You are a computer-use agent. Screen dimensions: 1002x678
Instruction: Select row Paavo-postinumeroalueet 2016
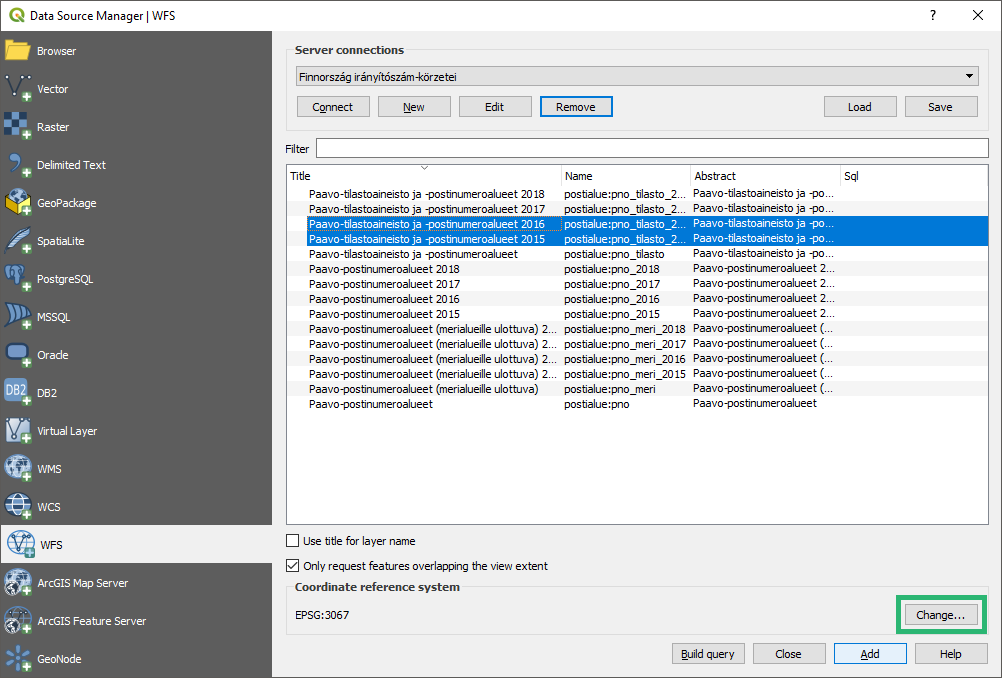[x=637, y=299]
